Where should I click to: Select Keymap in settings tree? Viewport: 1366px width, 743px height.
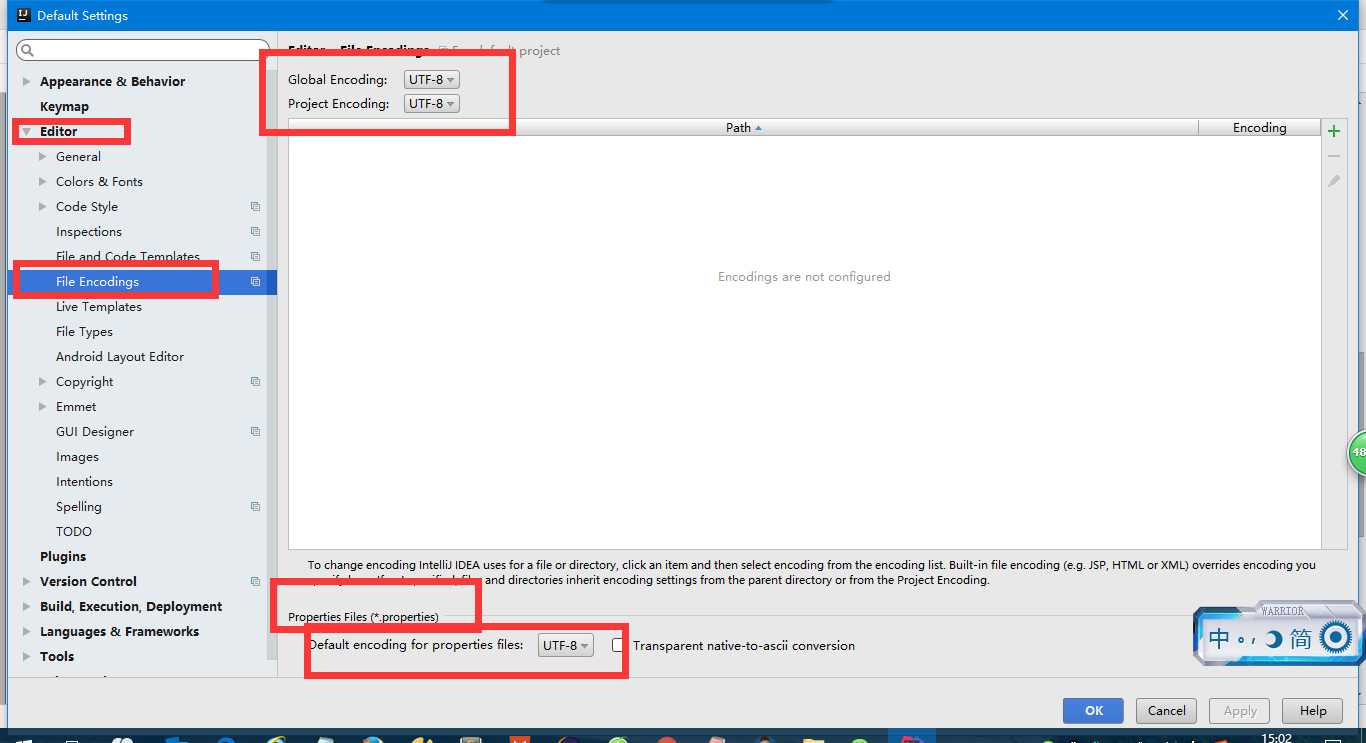coord(64,107)
